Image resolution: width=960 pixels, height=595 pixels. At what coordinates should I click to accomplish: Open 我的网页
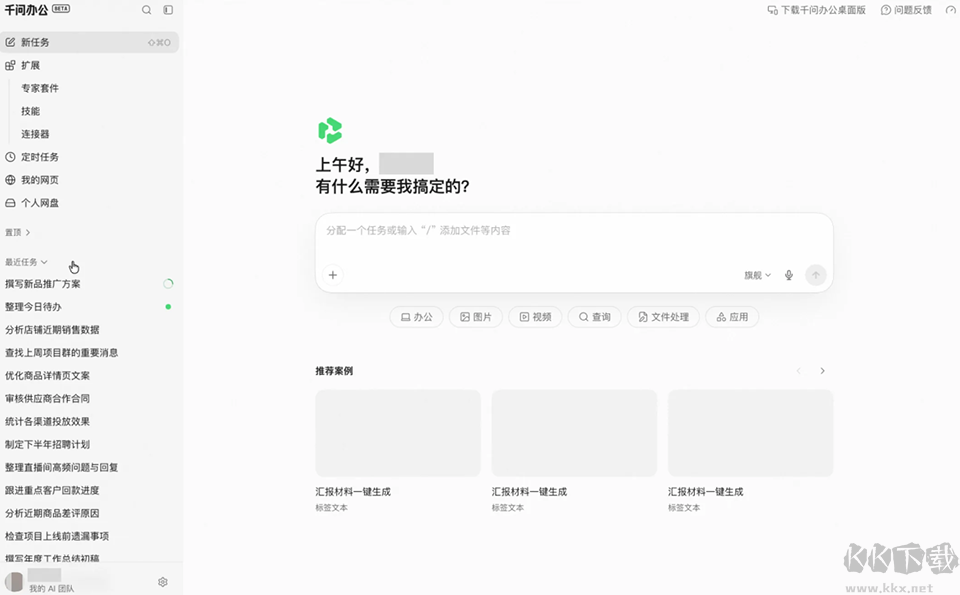click(32, 180)
